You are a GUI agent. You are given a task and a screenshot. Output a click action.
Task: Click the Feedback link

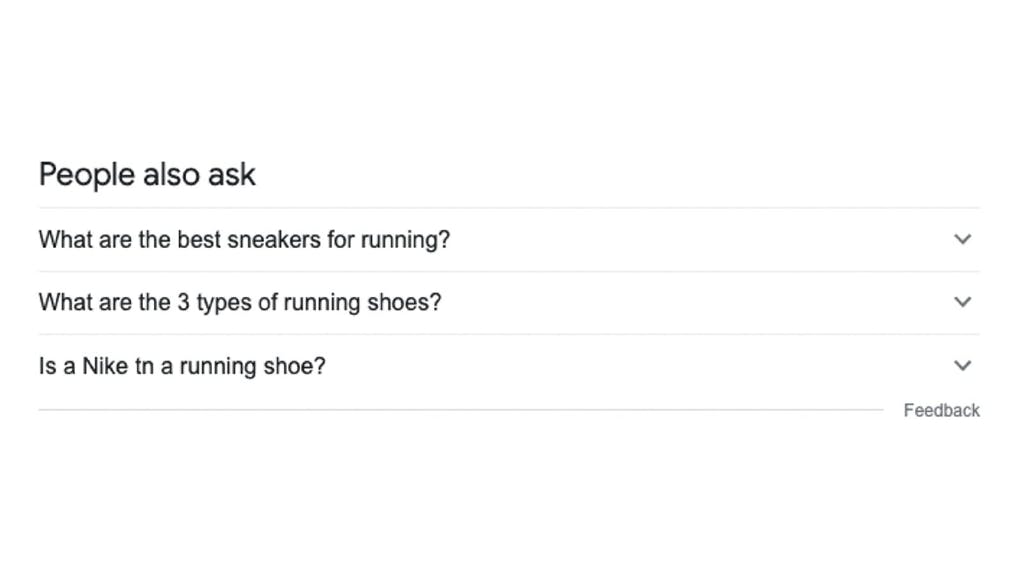[x=941, y=410]
